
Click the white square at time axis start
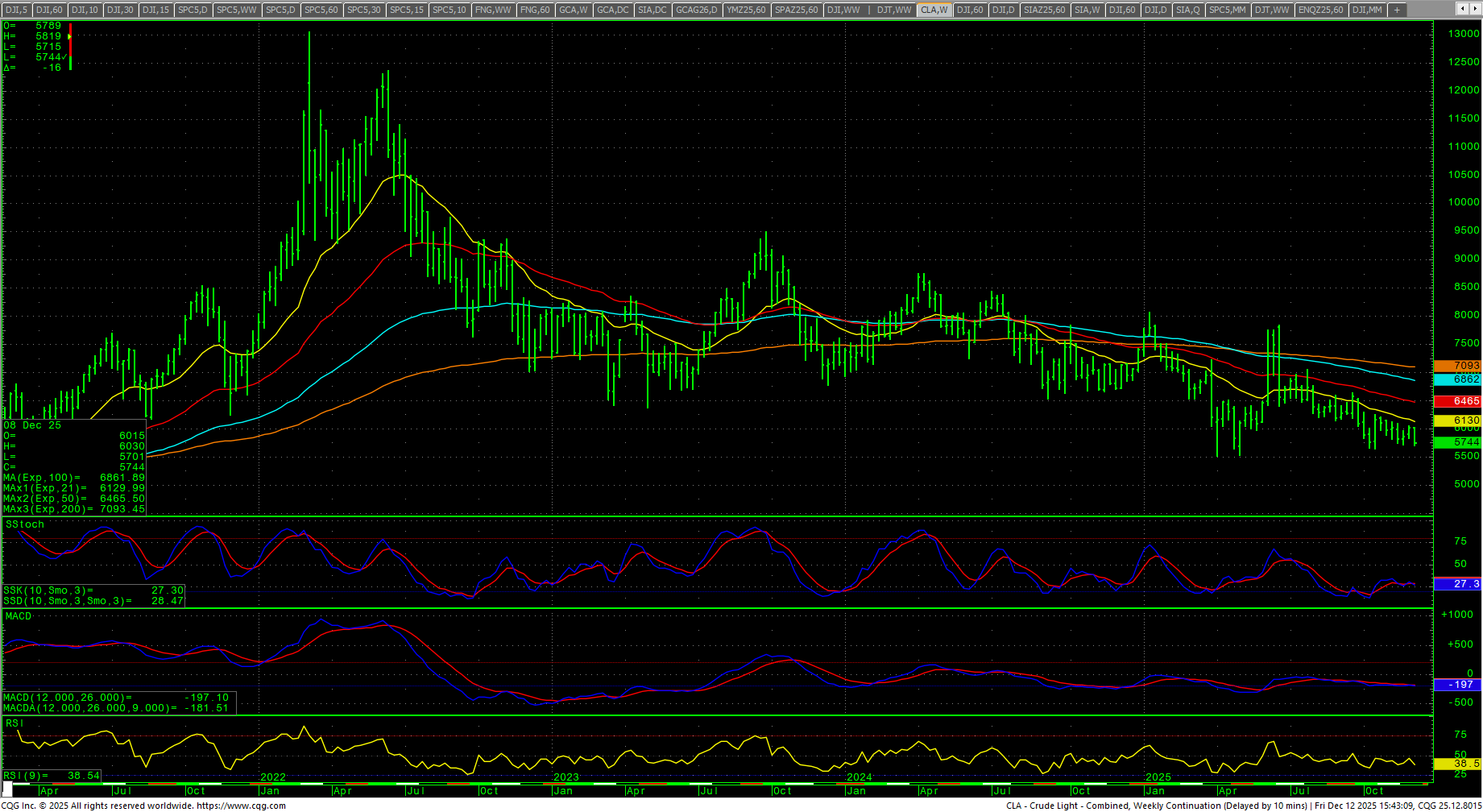(x=8, y=790)
